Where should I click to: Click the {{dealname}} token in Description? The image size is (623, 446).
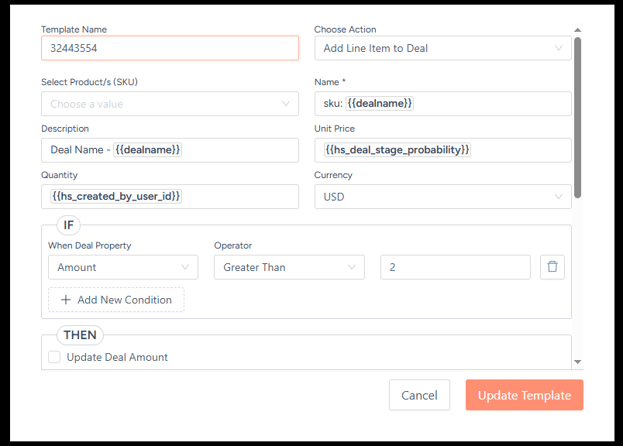tap(148, 150)
